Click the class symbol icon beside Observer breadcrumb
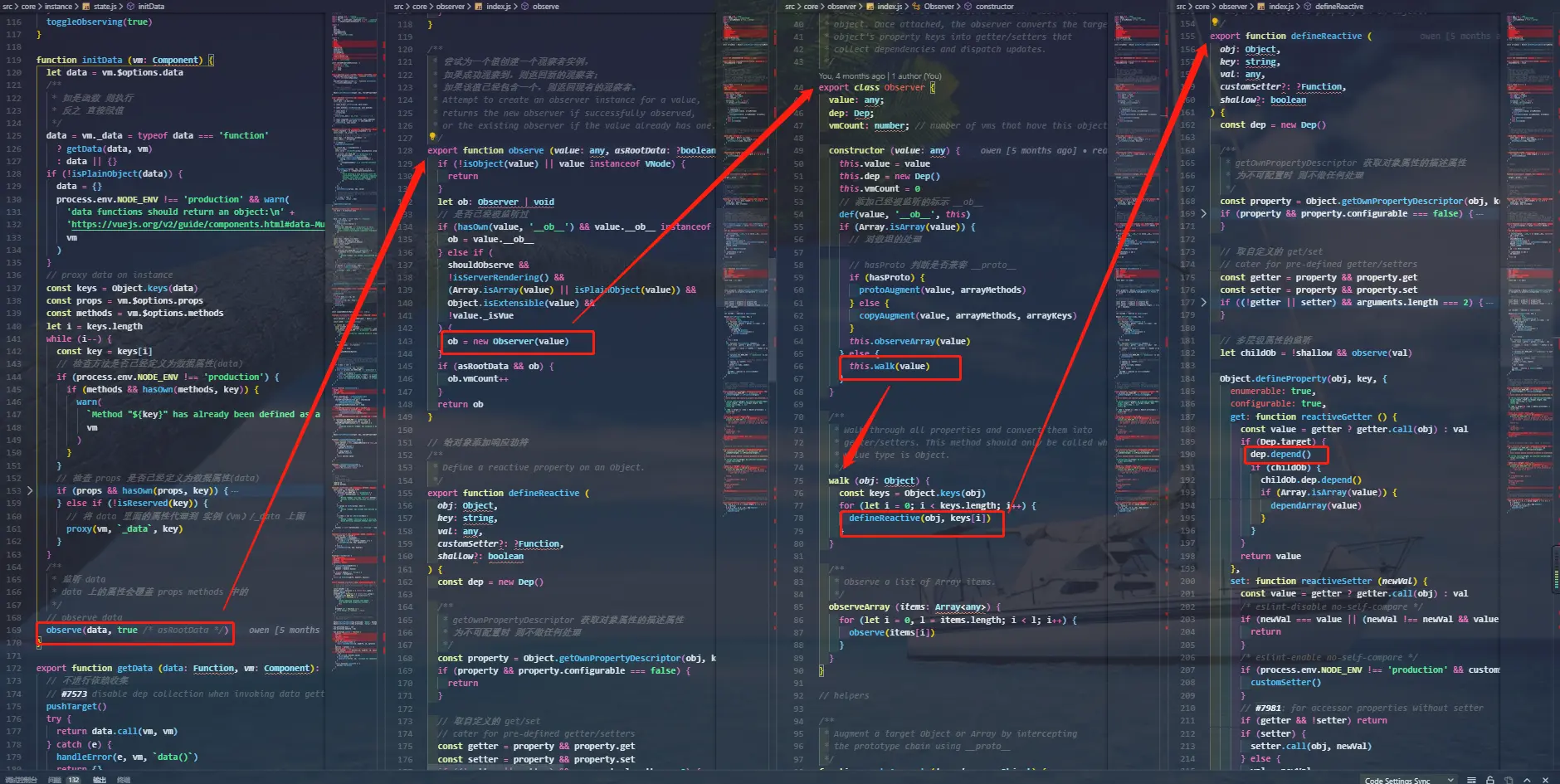Screen dimensions: 1560x784 916,7
